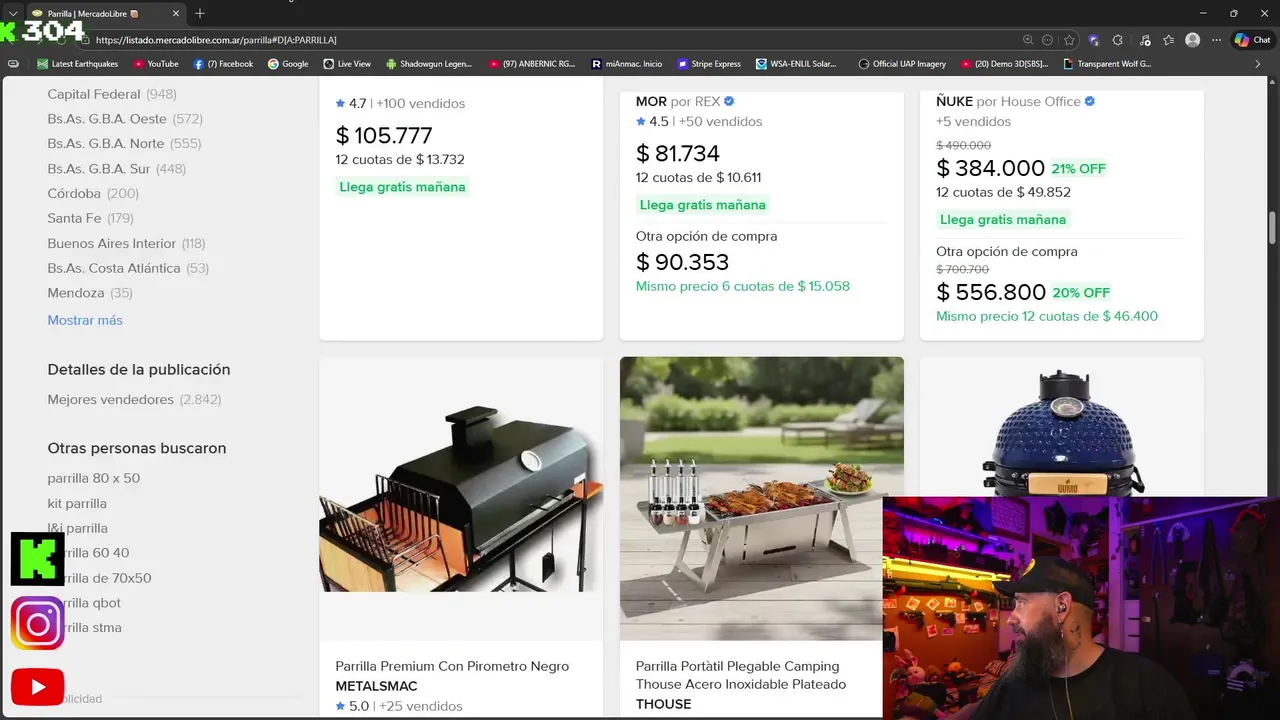Image resolution: width=1280 pixels, height=720 pixels.
Task: Open a new browser tab
Action: (x=200, y=13)
